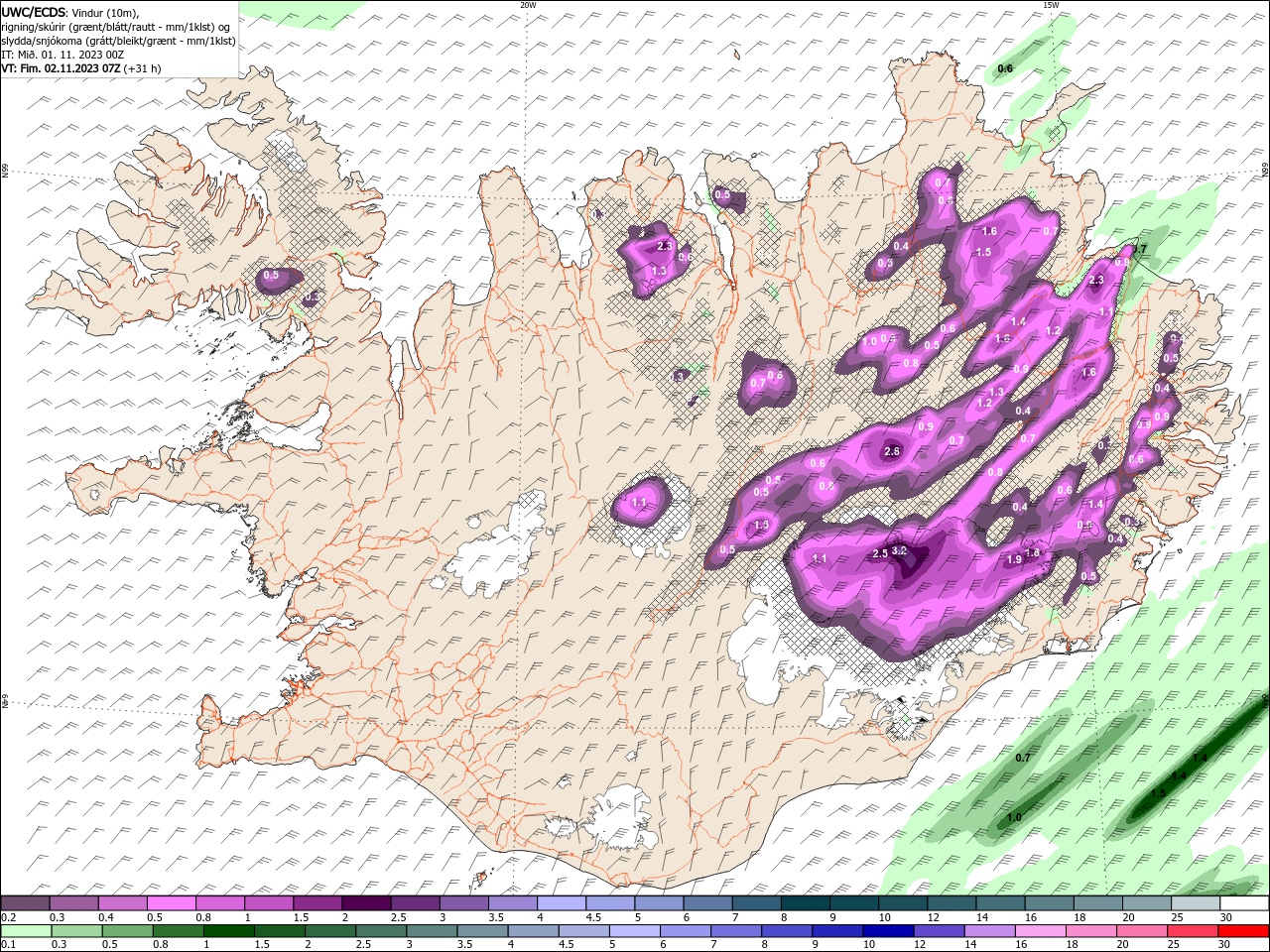This screenshot has width=1270, height=952.
Task: Pick the dull purple 0.2 snow legend swatch
Action: tap(25, 903)
